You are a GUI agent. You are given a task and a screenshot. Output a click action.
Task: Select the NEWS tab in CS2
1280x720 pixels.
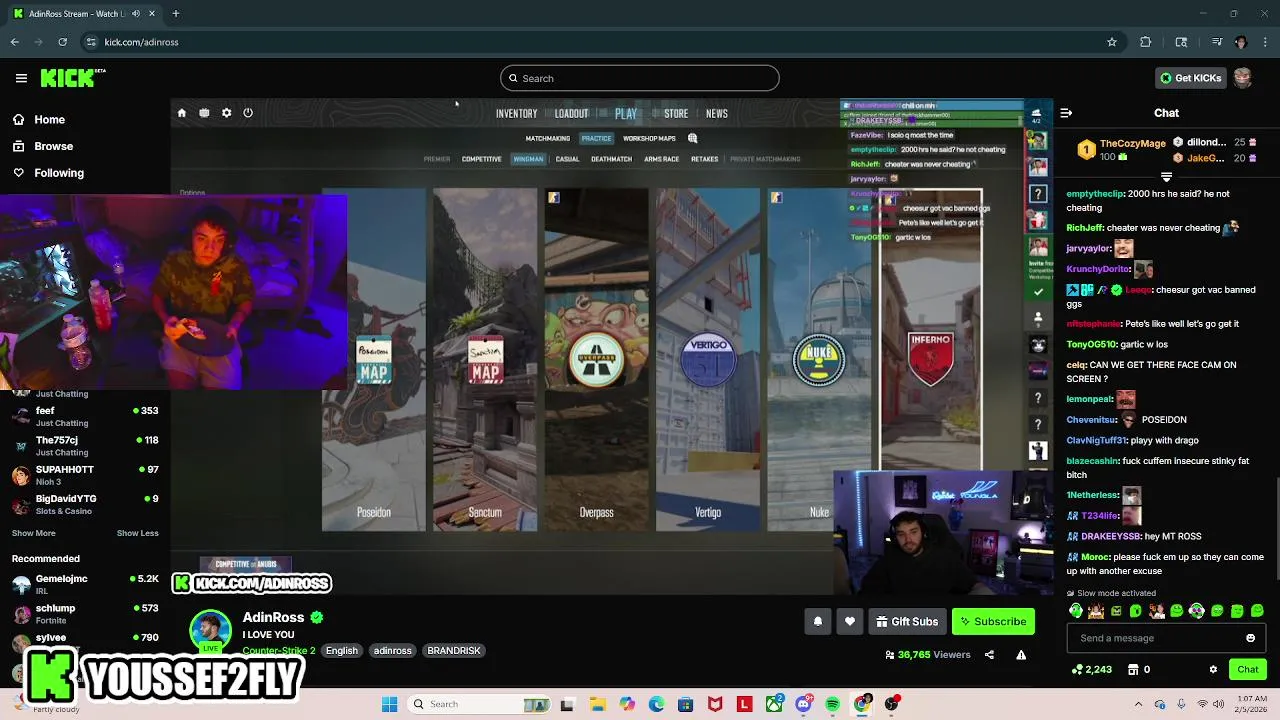[717, 114]
